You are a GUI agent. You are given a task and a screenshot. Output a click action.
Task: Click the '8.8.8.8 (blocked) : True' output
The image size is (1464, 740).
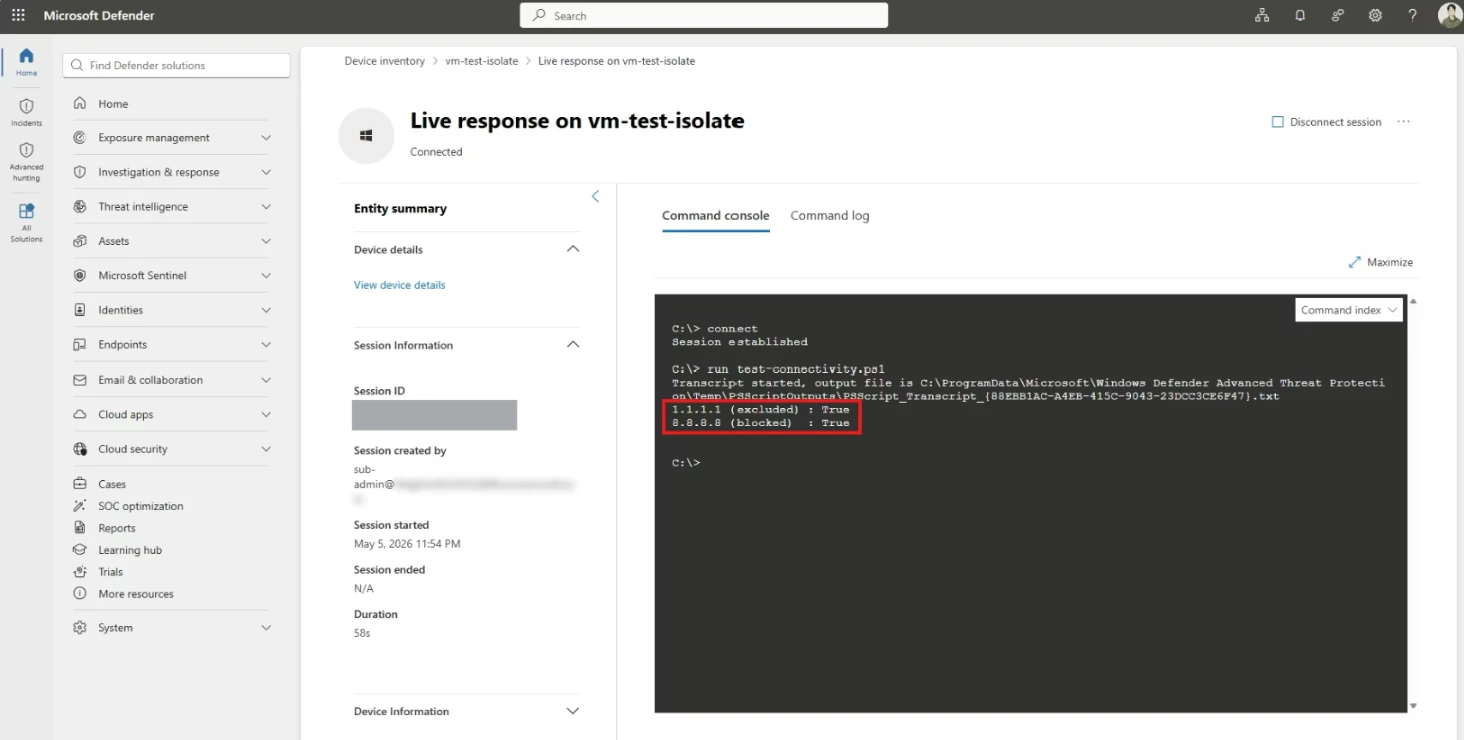pos(761,423)
